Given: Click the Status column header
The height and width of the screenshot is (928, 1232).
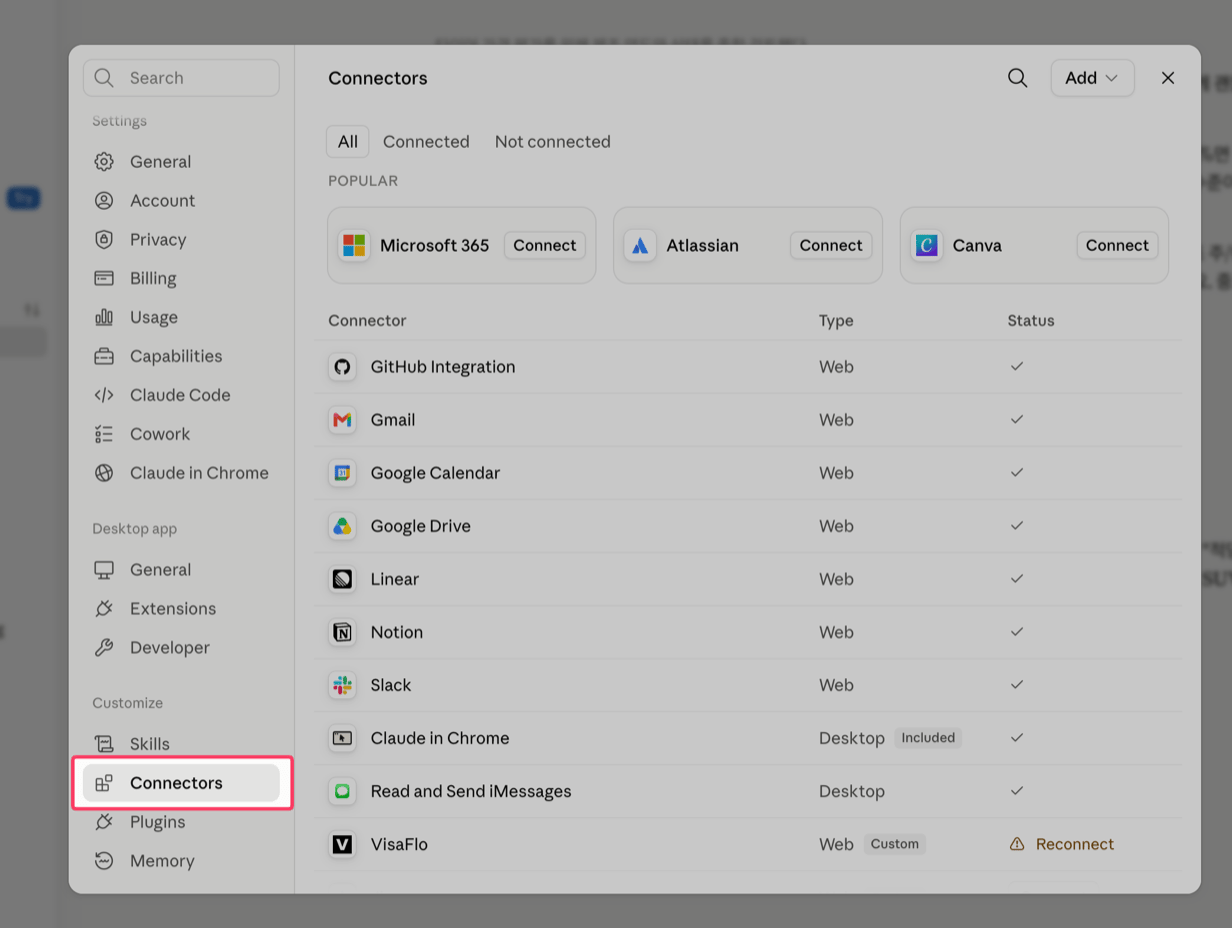Looking at the screenshot, I should pos(1031,321).
